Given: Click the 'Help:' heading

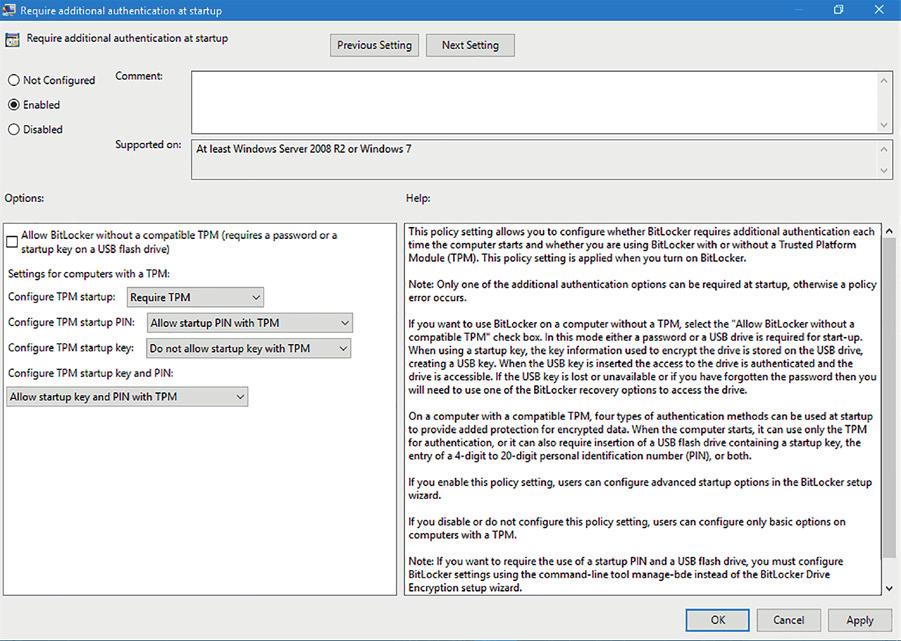Looking at the screenshot, I should pyautogui.click(x=418, y=198).
